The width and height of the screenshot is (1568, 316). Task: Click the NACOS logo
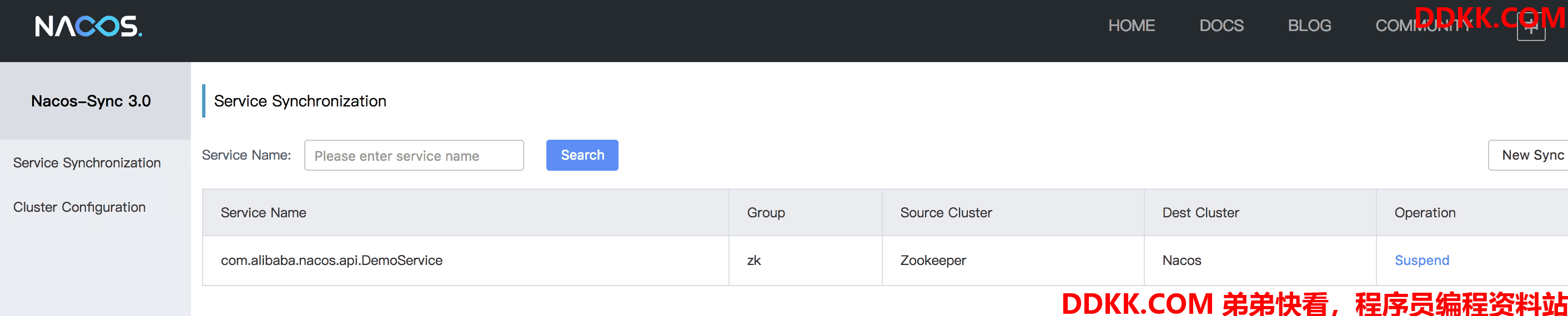pos(88,26)
